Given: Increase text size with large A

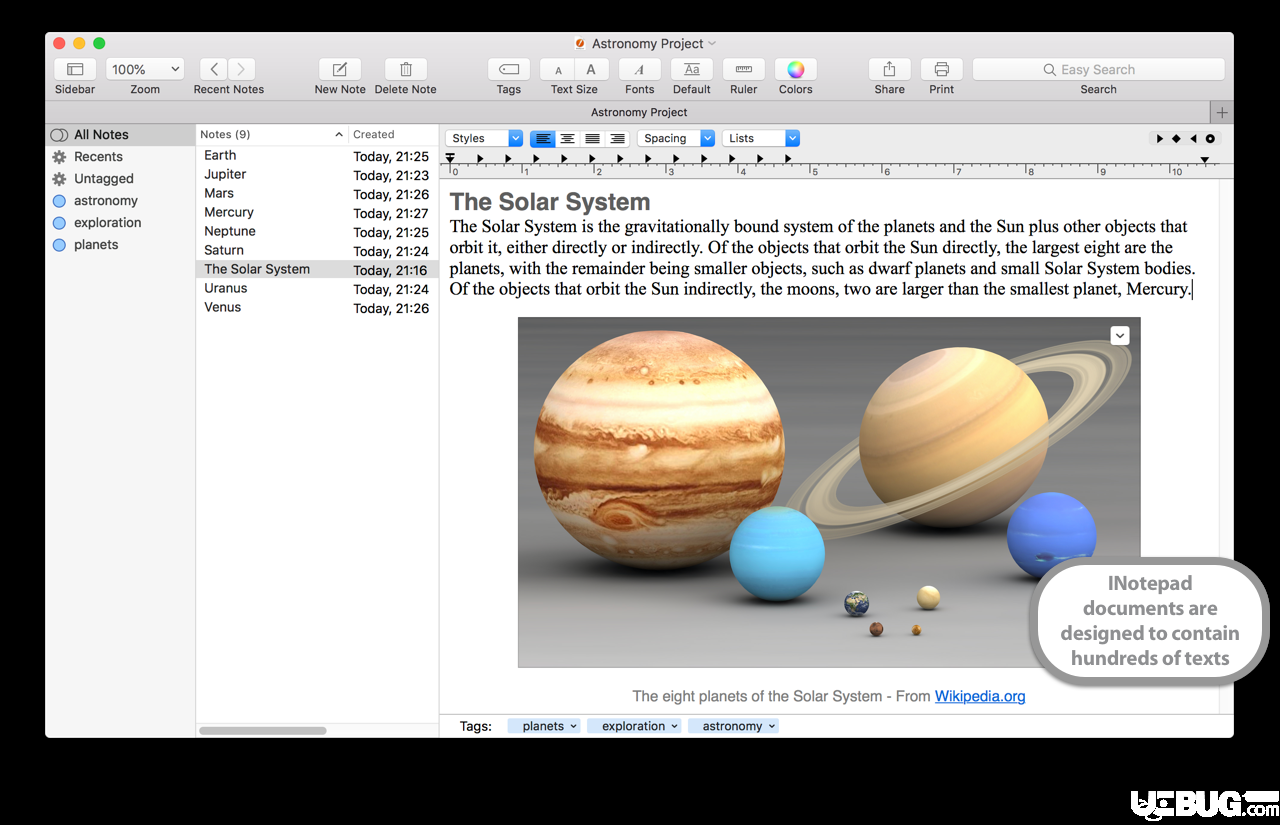Looking at the screenshot, I should pyautogui.click(x=591, y=69).
